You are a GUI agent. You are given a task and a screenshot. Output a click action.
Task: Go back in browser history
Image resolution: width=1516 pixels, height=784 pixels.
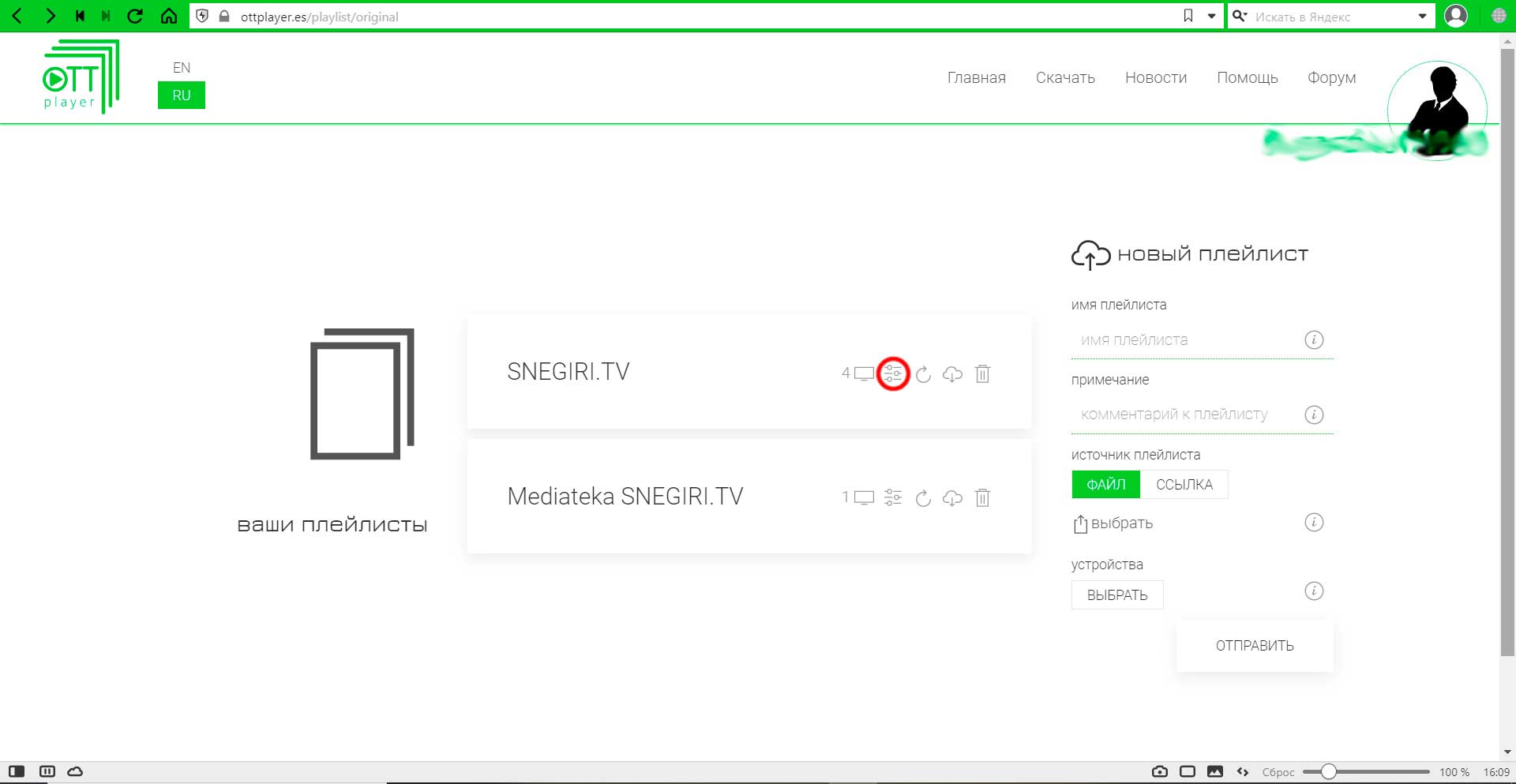17,16
